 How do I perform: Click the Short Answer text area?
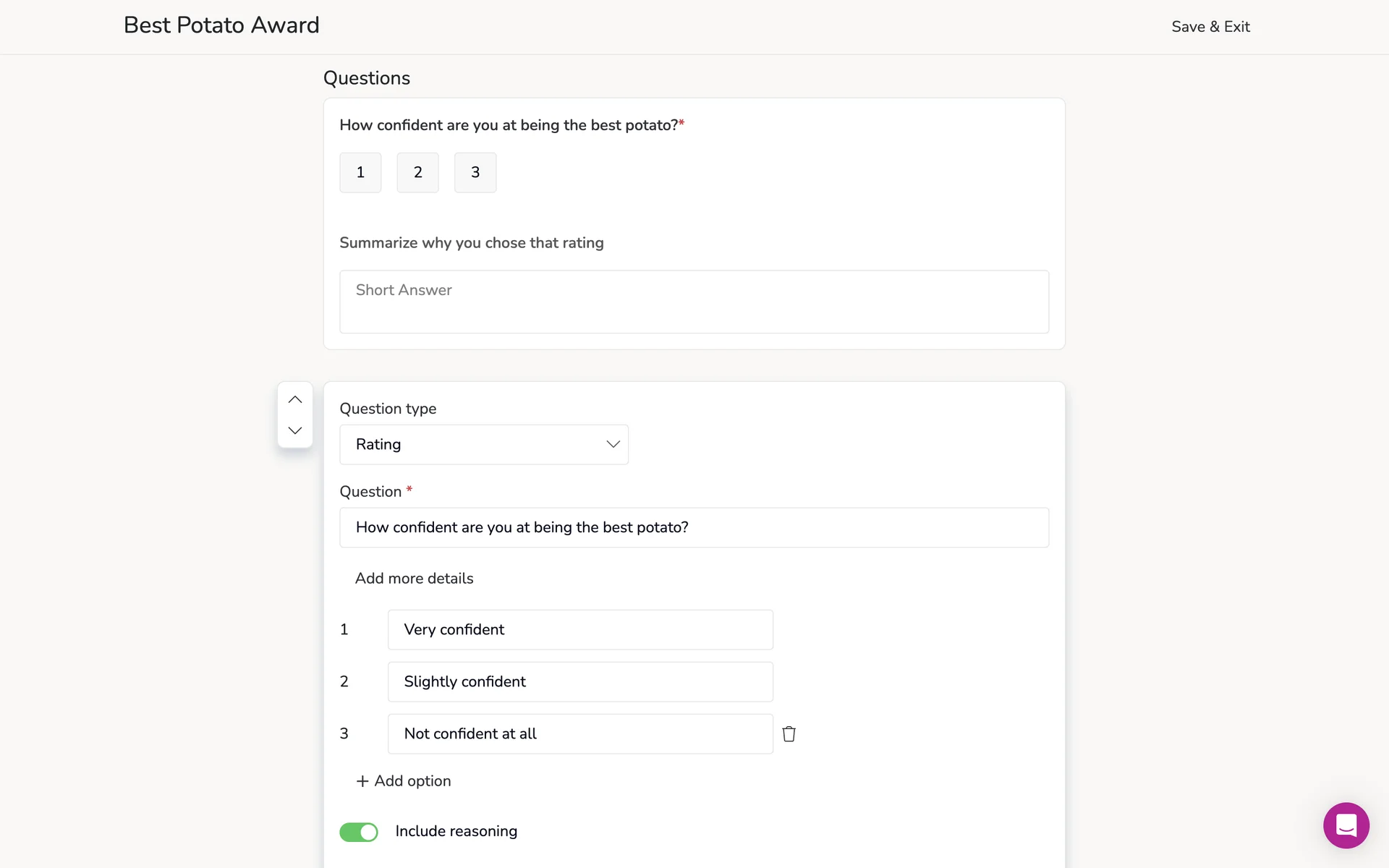[694, 302]
